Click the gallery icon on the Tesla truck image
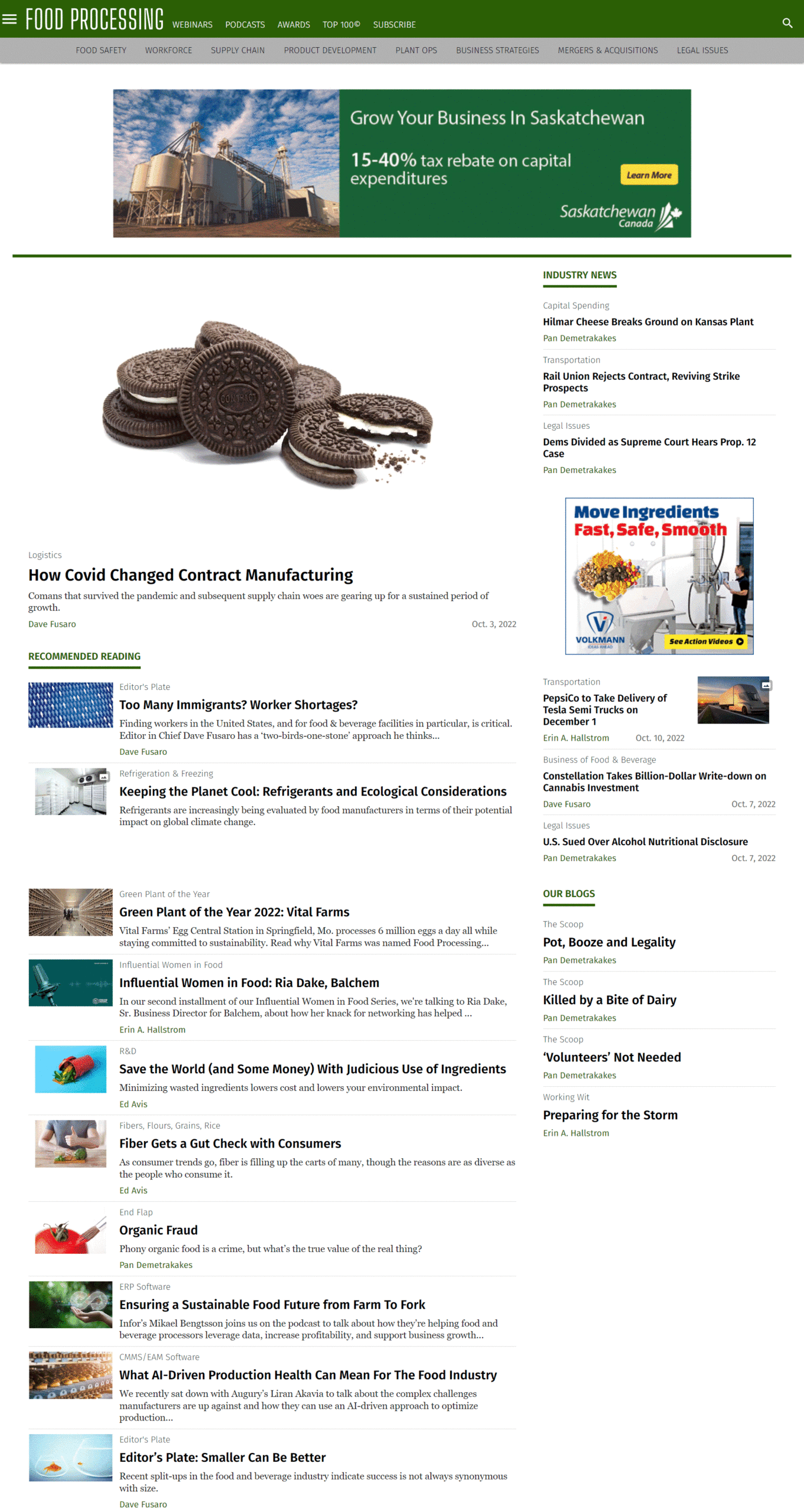Screen dimensions: 804x1512 pyautogui.click(x=766, y=685)
